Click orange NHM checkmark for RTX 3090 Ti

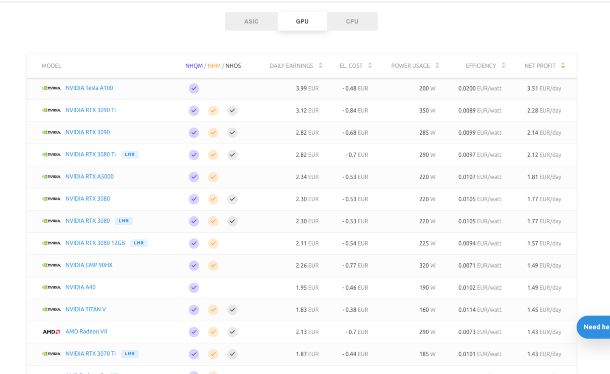click(x=213, y=111)
